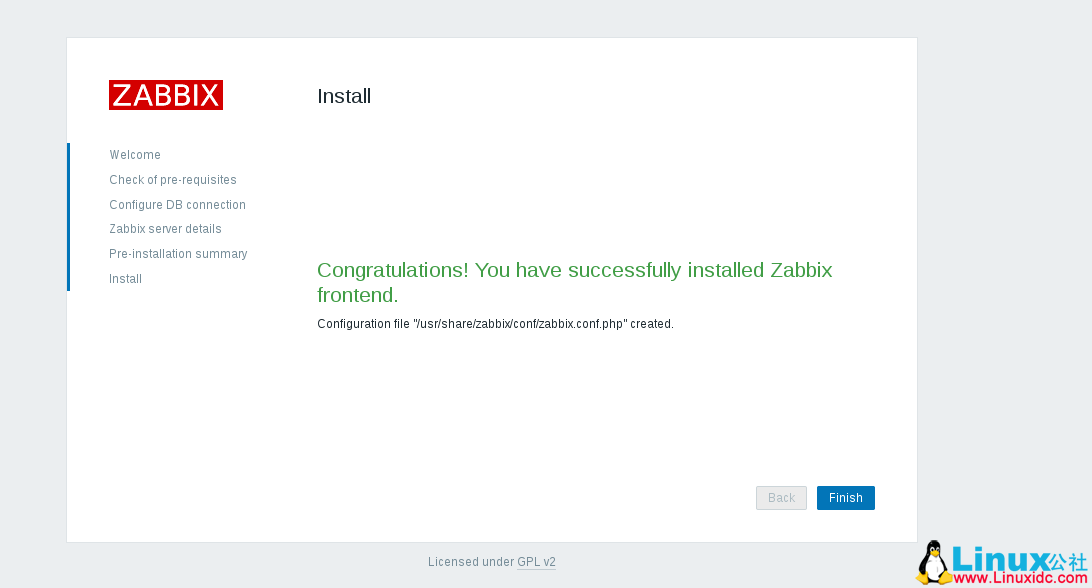1092x588 pixels.
Task: Click the blue step progress bar
Action: pyautogui.click(x=68, y=217)
